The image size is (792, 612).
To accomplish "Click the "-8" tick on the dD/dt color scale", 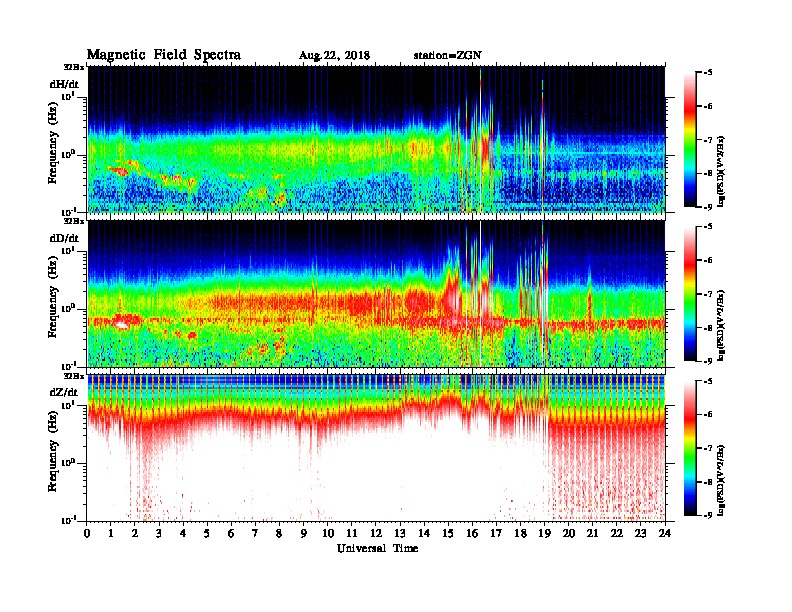I will 708,327.
